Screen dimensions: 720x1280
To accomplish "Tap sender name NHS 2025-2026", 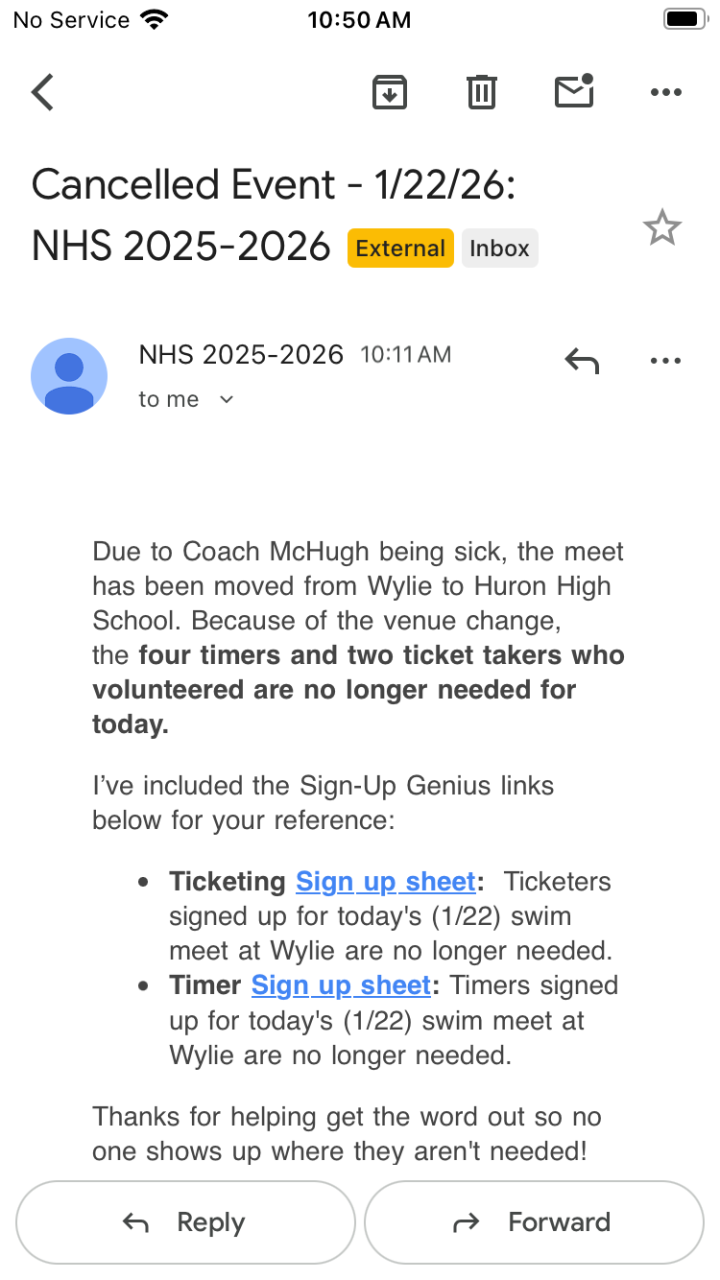I will [x=241, y=354].
